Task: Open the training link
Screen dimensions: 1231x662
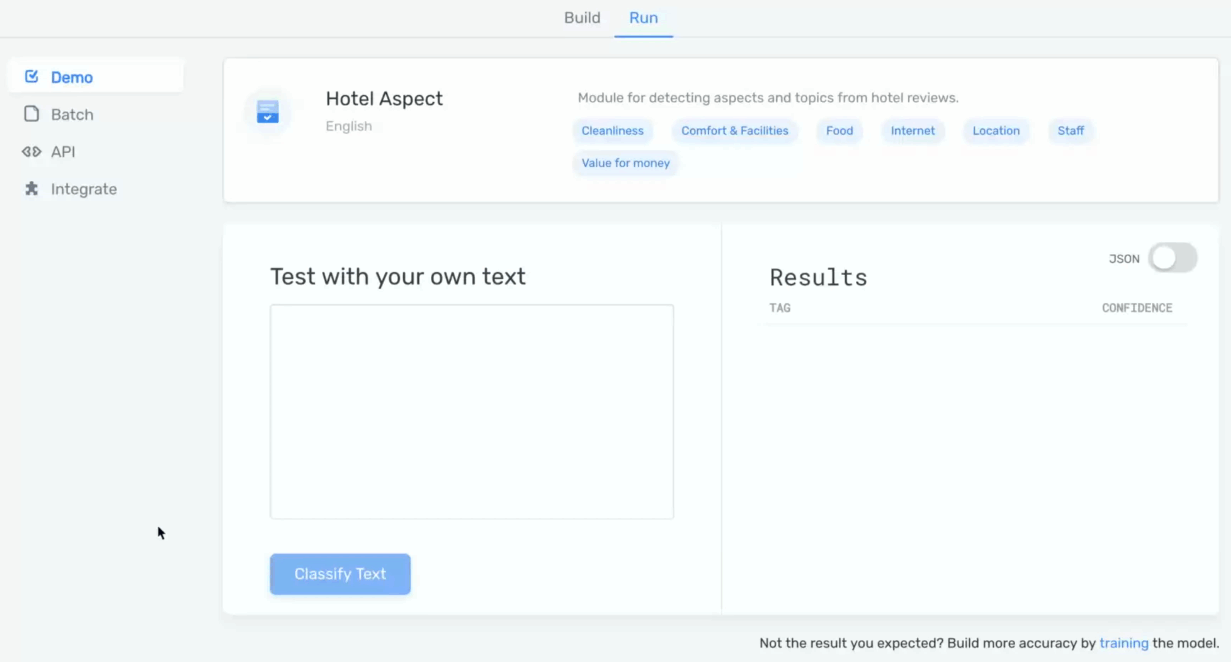Action: point(1123,643)
